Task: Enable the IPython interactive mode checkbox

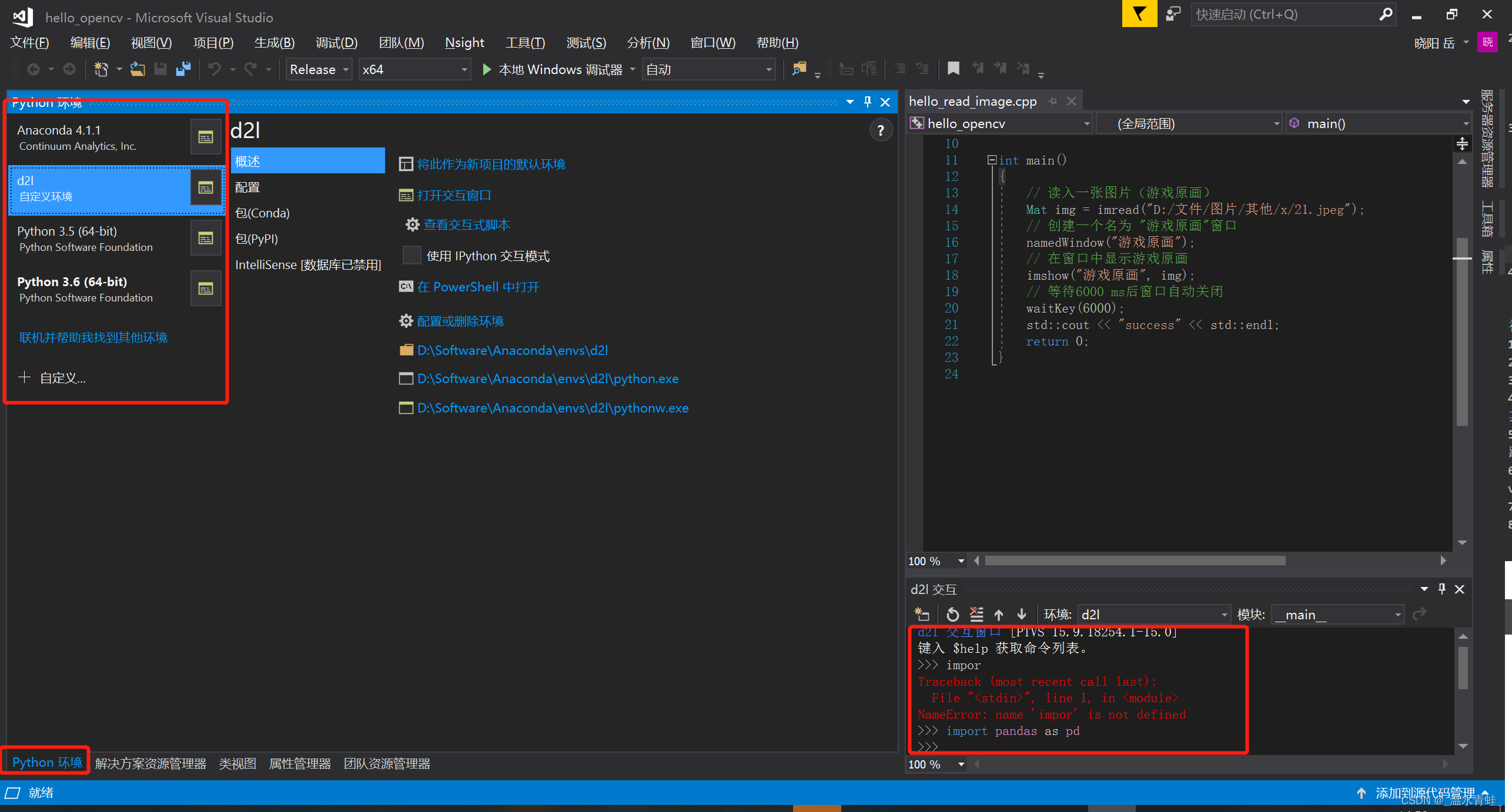Action: pos(412,256)
